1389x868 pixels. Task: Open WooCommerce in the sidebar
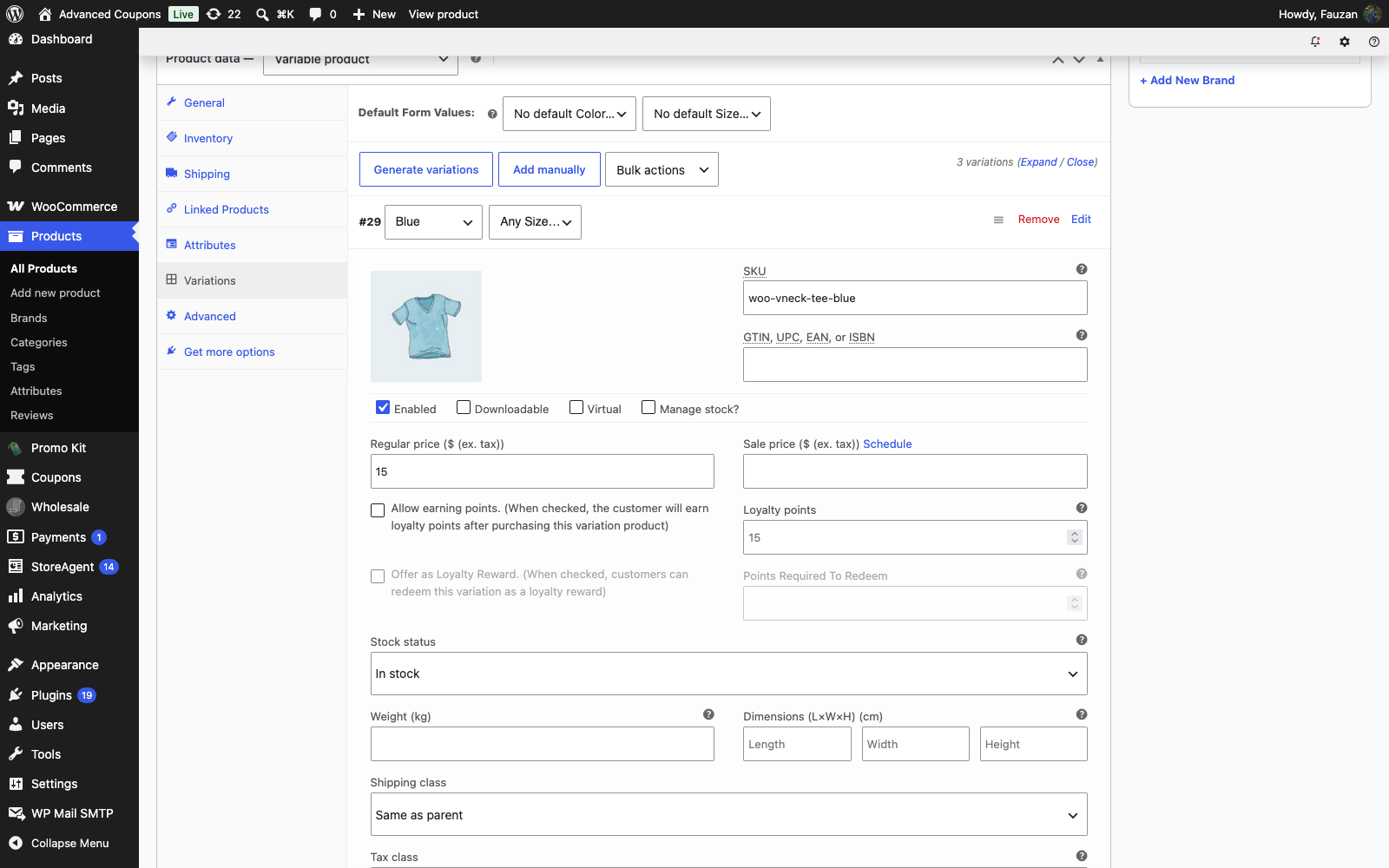(69, 207)
